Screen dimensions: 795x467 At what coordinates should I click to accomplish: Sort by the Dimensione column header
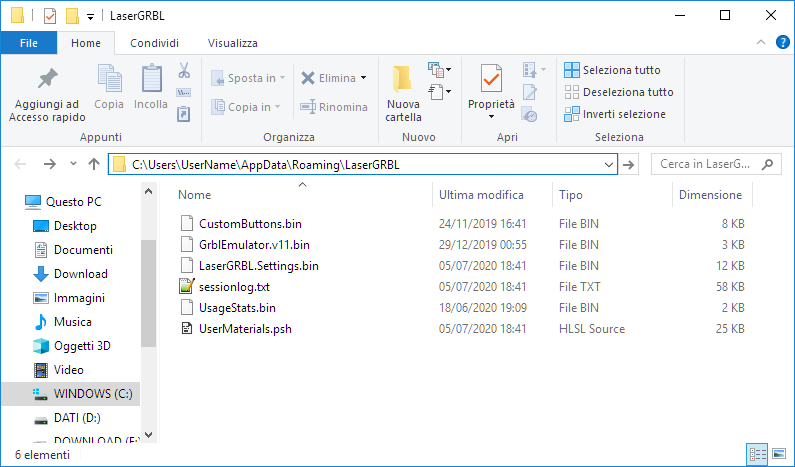[712, 195]
